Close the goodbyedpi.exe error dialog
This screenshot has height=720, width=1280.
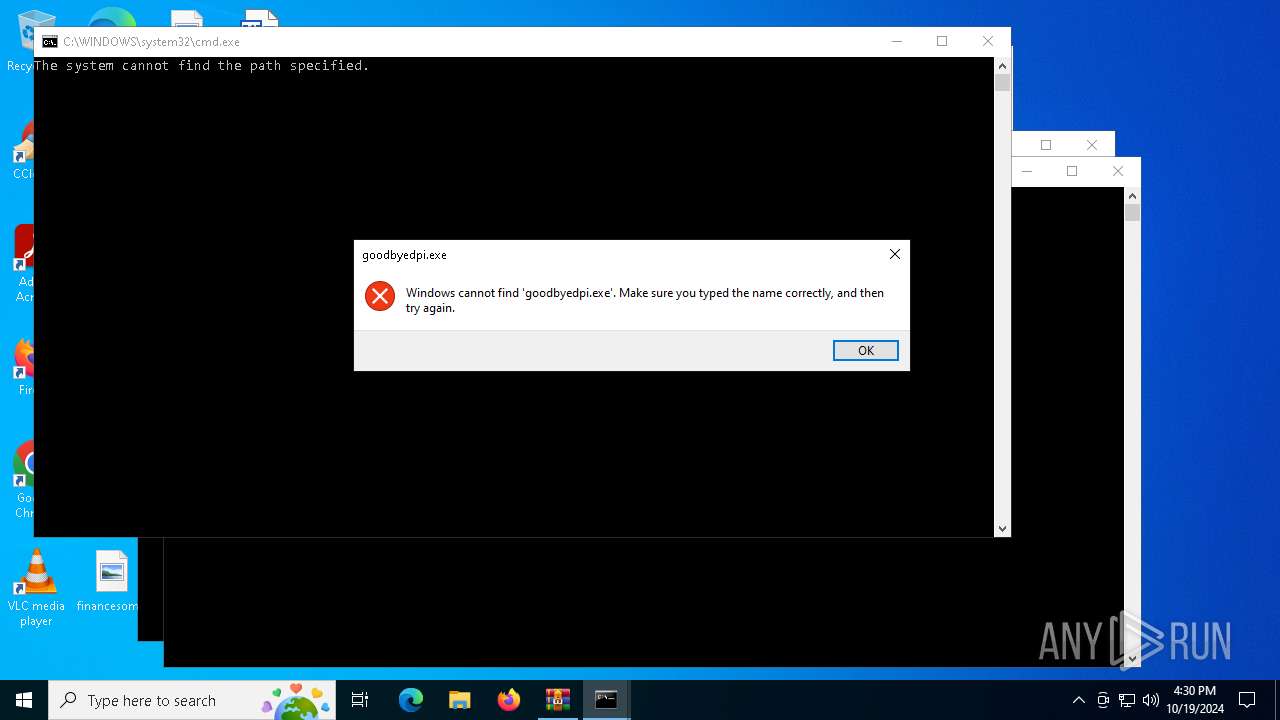895,254
